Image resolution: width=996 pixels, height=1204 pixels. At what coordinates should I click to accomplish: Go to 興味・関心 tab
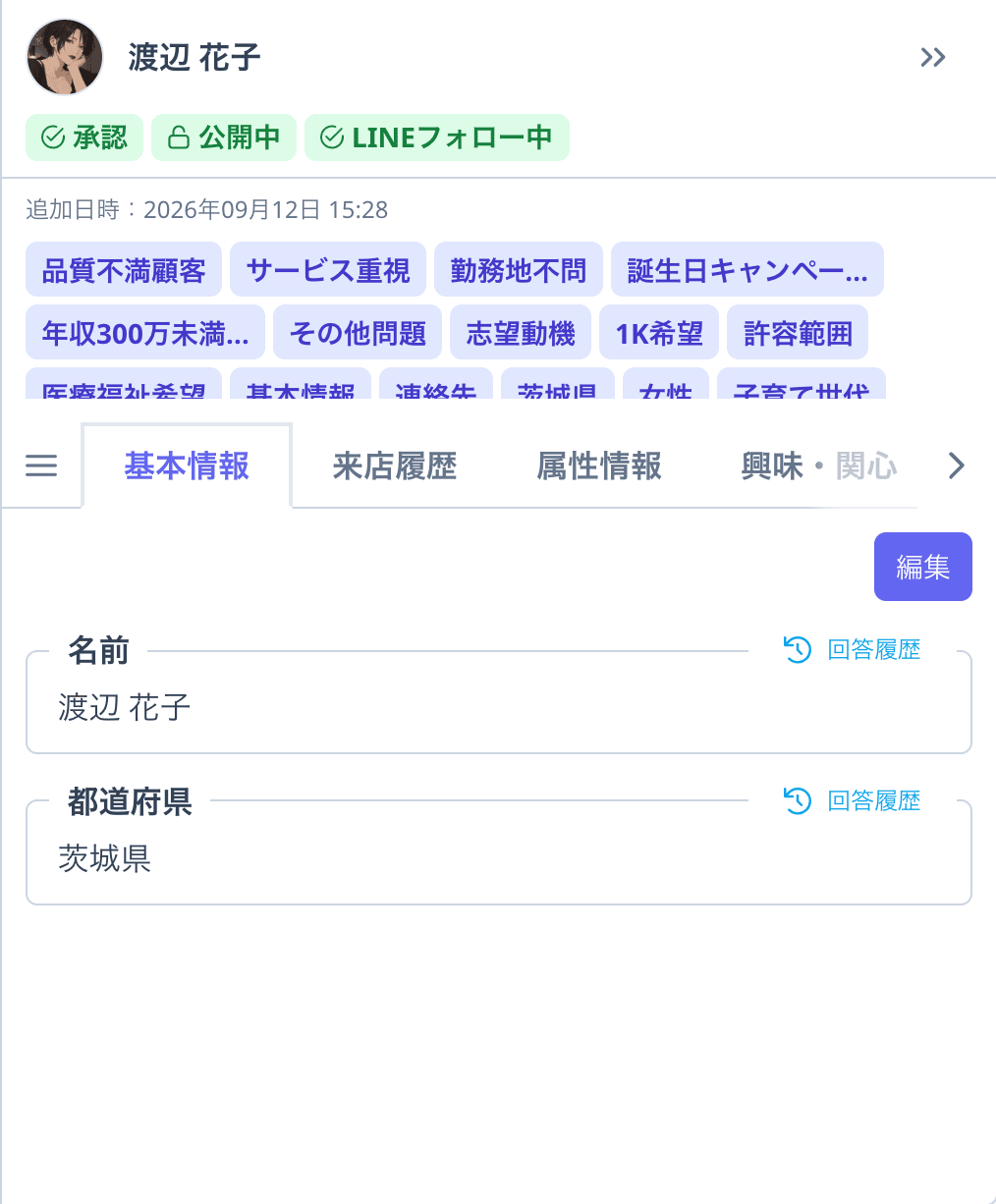coord(818,465)
